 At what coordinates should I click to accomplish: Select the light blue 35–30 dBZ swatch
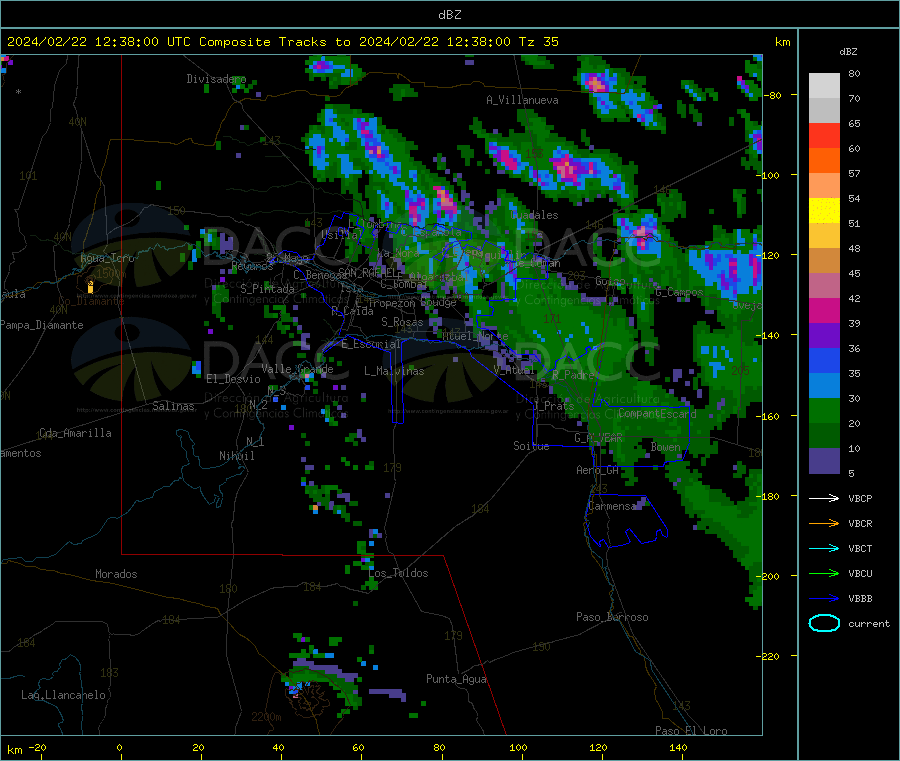[824, 386]
